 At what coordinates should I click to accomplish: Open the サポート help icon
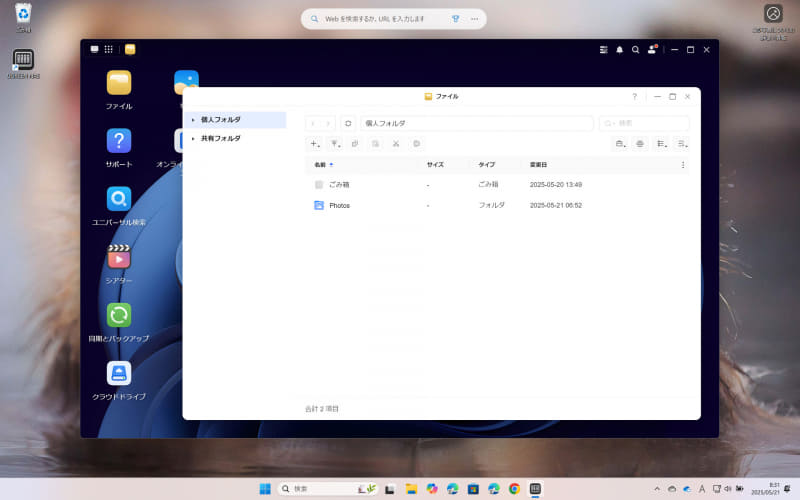tap(119, 141)
